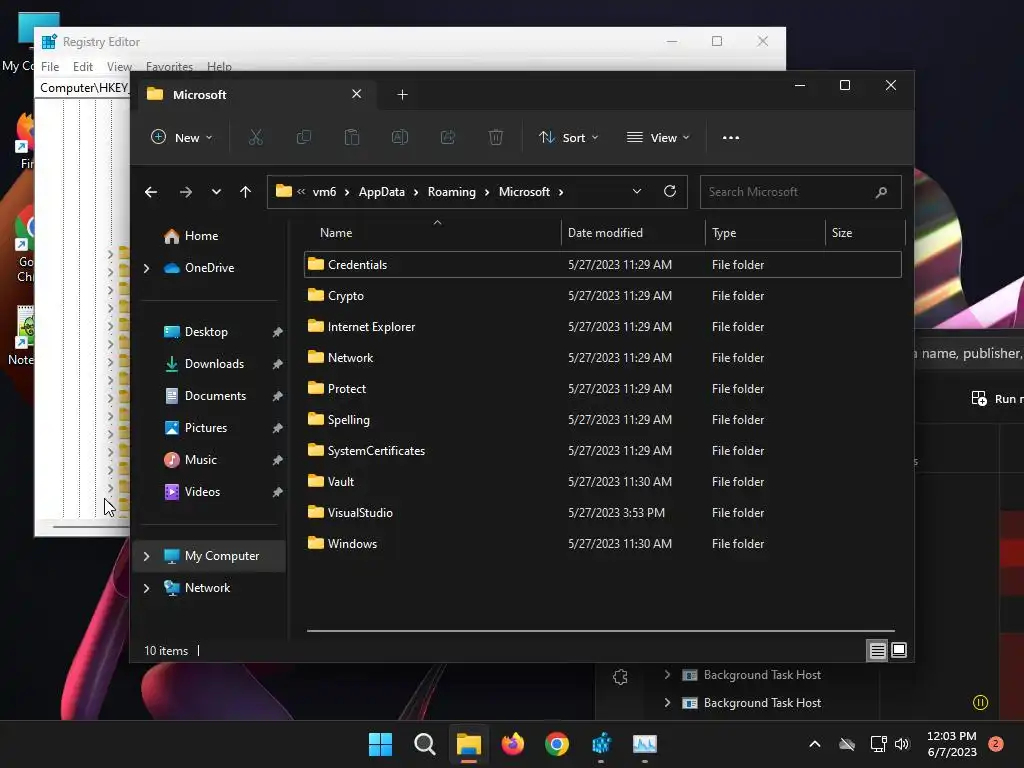Click the Cut scissors icon in toolbar
Screen dimensions: 1024x768
255,137
